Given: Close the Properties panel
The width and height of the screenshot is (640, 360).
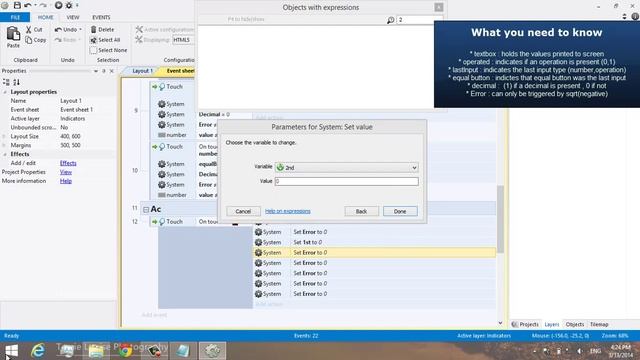Looking at the screenshot, I should (112, 71).
